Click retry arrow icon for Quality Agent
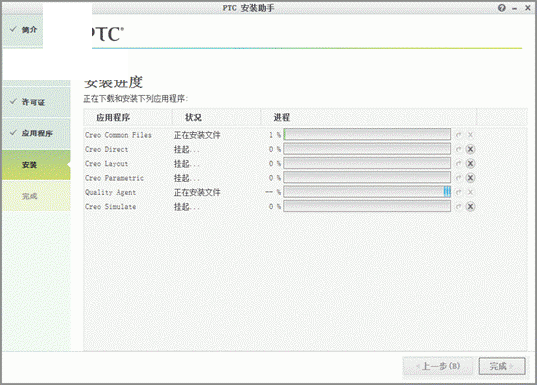This screenshot has height=385, width=537. tap(459, 192)
